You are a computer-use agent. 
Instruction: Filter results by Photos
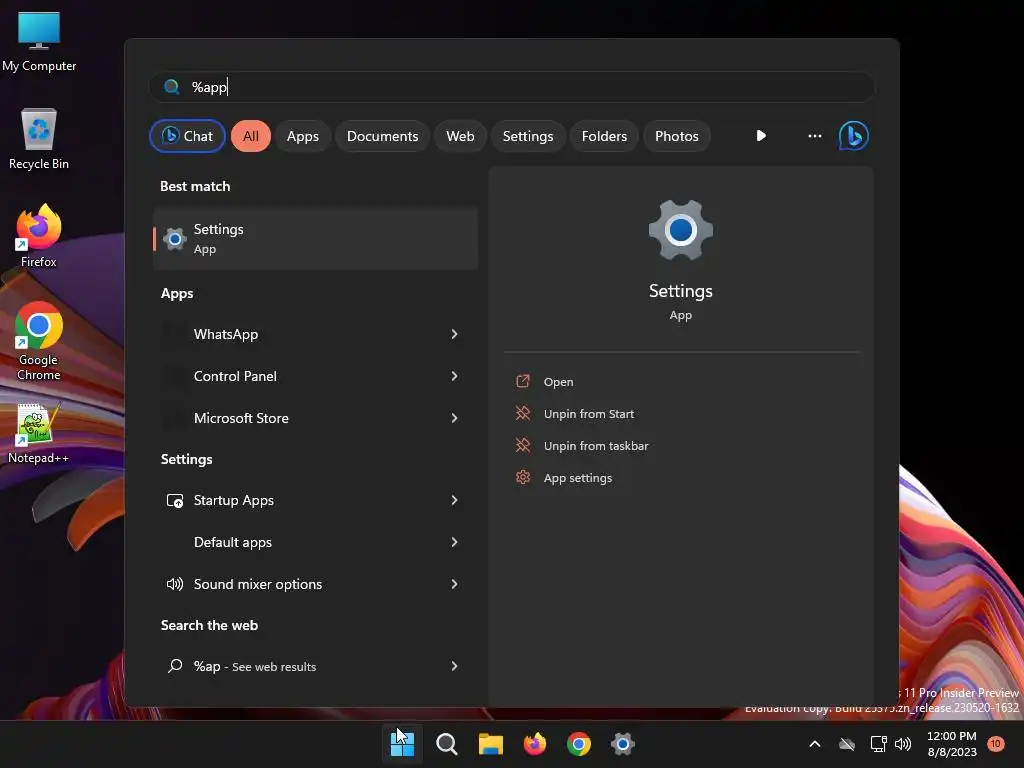677,136
